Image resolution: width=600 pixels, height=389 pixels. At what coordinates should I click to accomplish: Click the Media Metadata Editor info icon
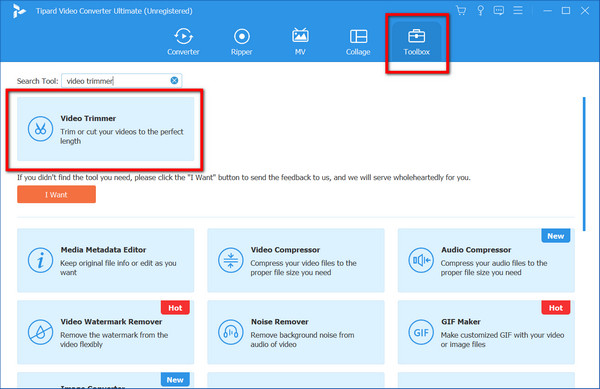40,260
